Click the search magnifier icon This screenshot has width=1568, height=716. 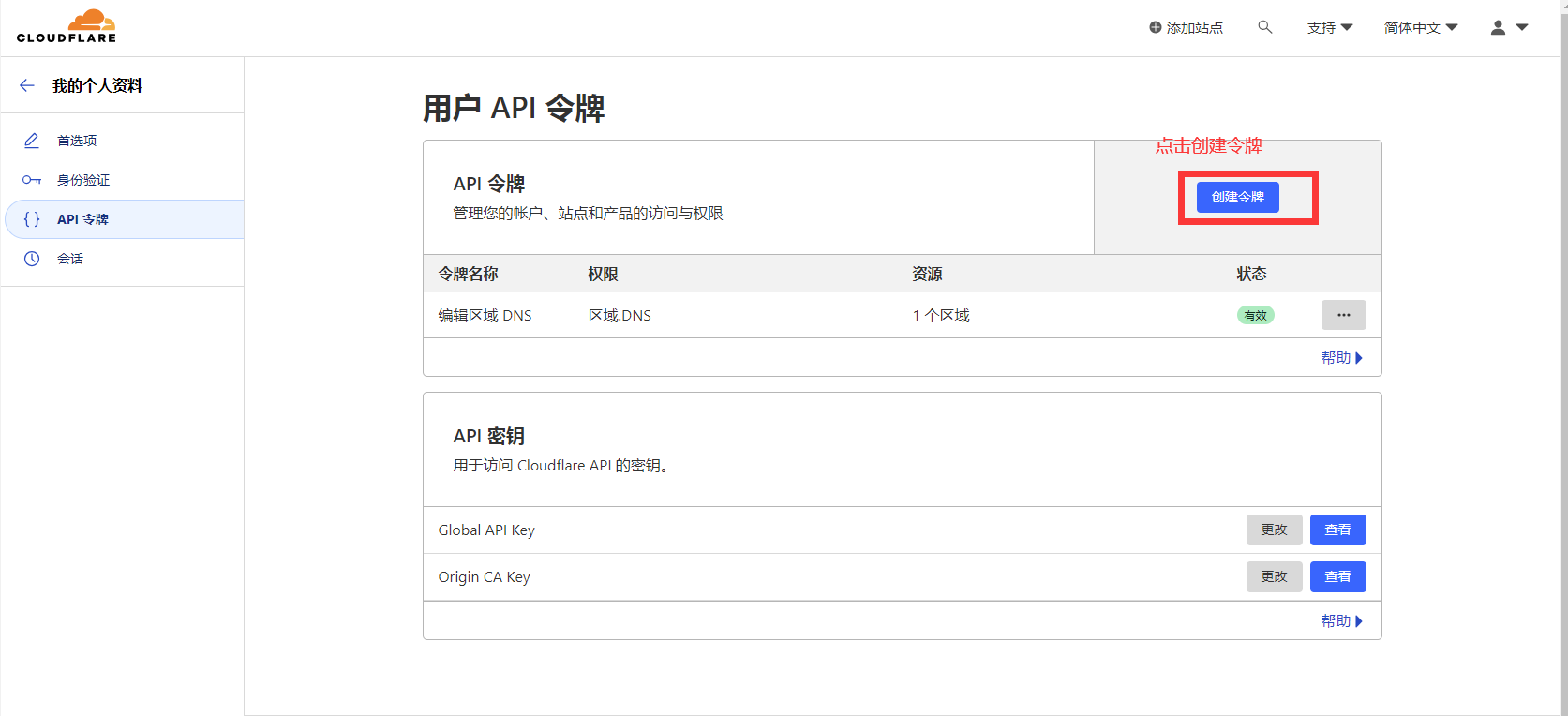[x=1265, y=27]
